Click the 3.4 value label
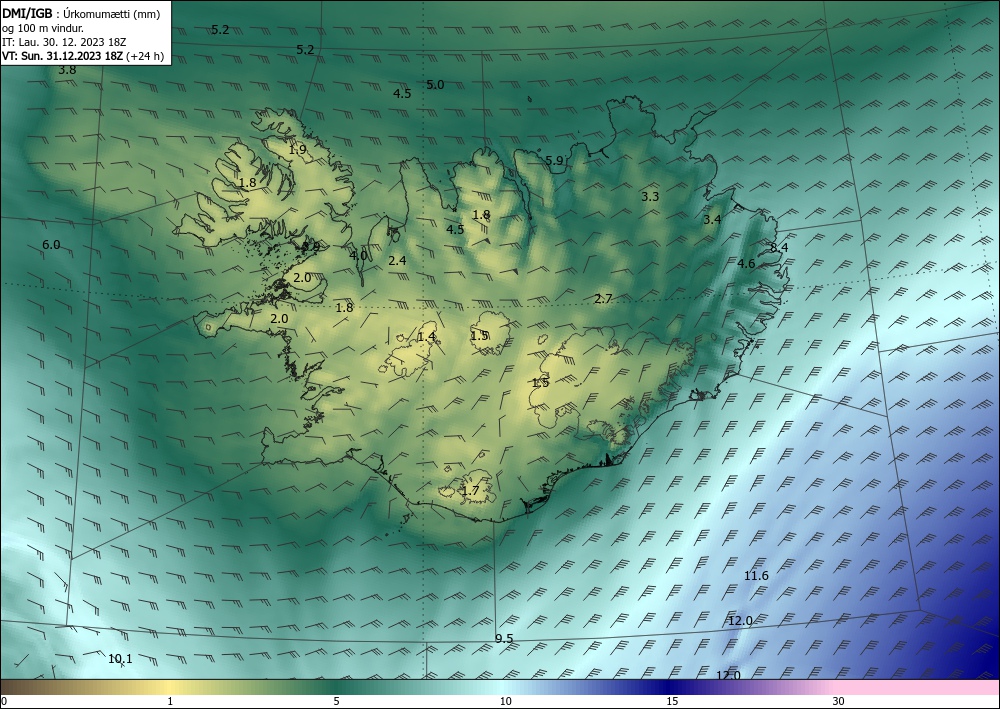 (x=712, y=219)
